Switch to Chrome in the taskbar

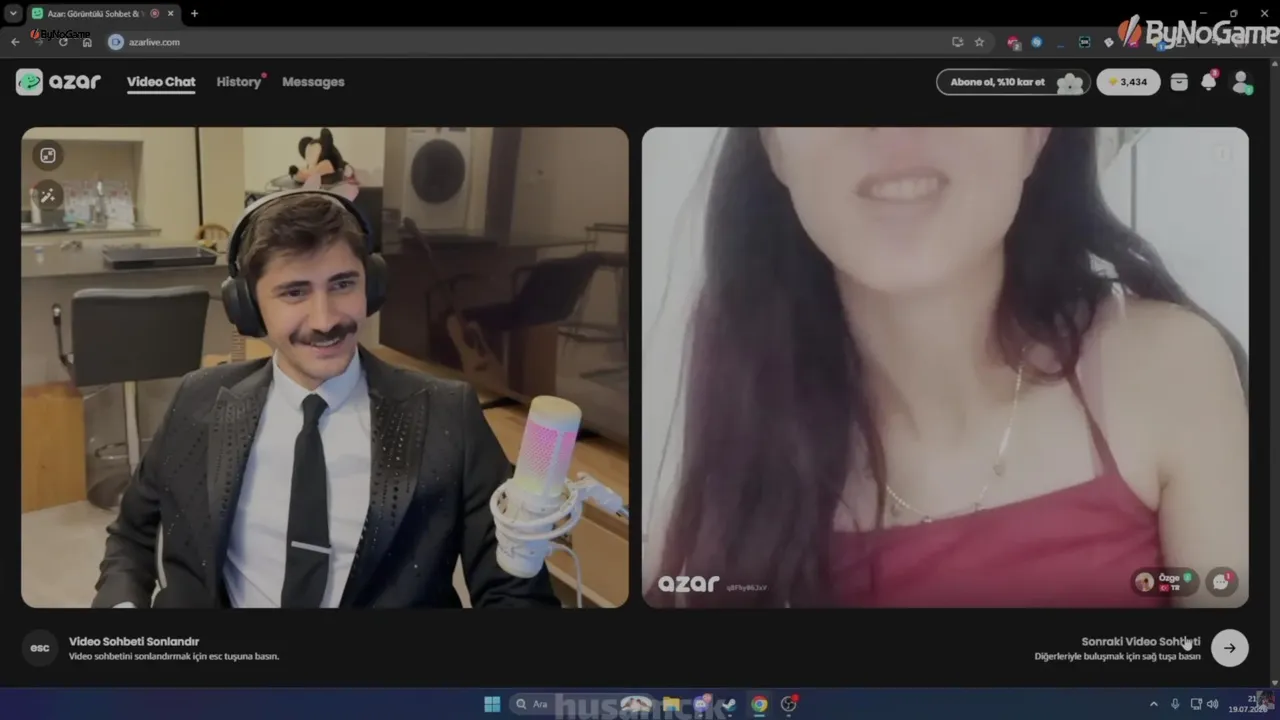tap(759, 704)
